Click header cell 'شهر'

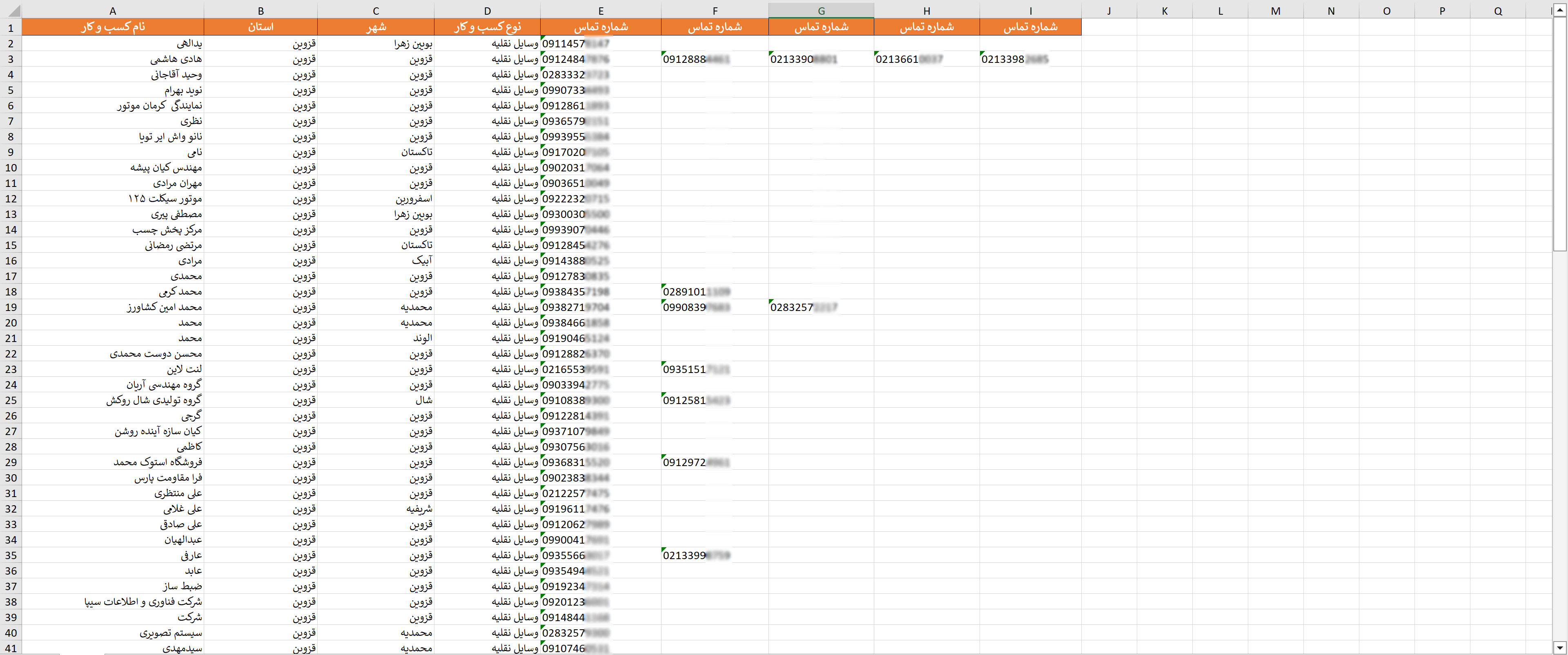[x=376, y=27]
